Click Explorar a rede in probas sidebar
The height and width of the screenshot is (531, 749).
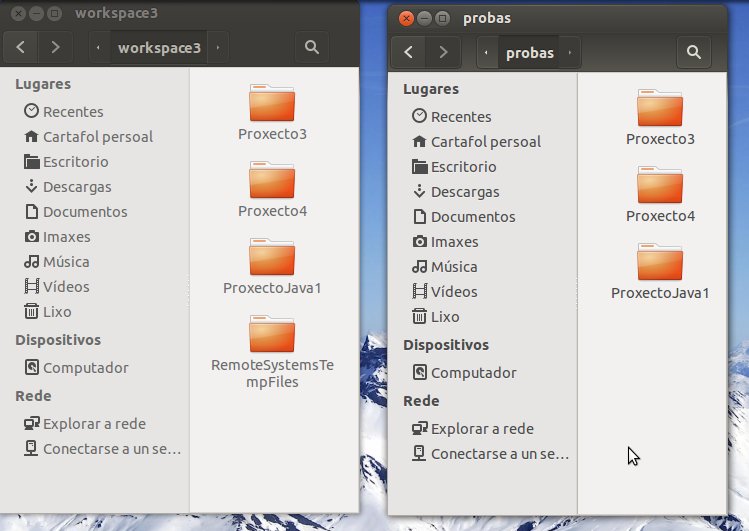pyautogui.click(x=472, y=429)
